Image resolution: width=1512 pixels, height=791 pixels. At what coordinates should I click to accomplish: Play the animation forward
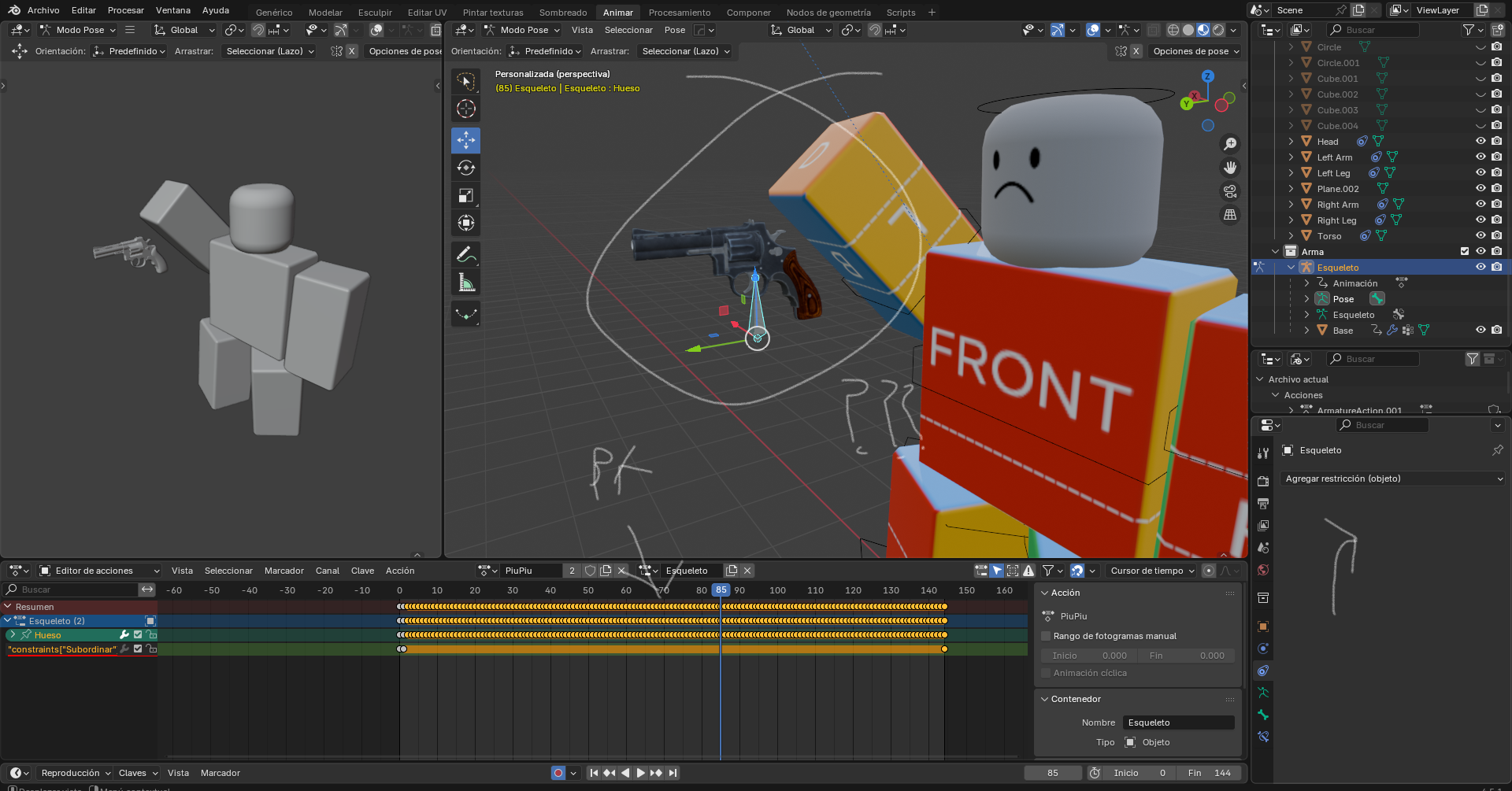pyautogui.click(x=640, y=773)
